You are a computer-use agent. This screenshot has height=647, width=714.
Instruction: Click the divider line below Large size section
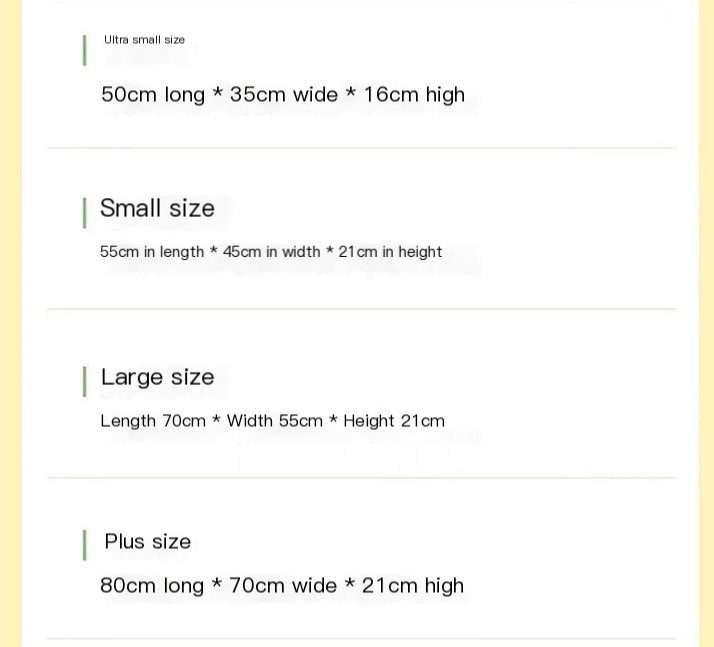tap(360, 478)
